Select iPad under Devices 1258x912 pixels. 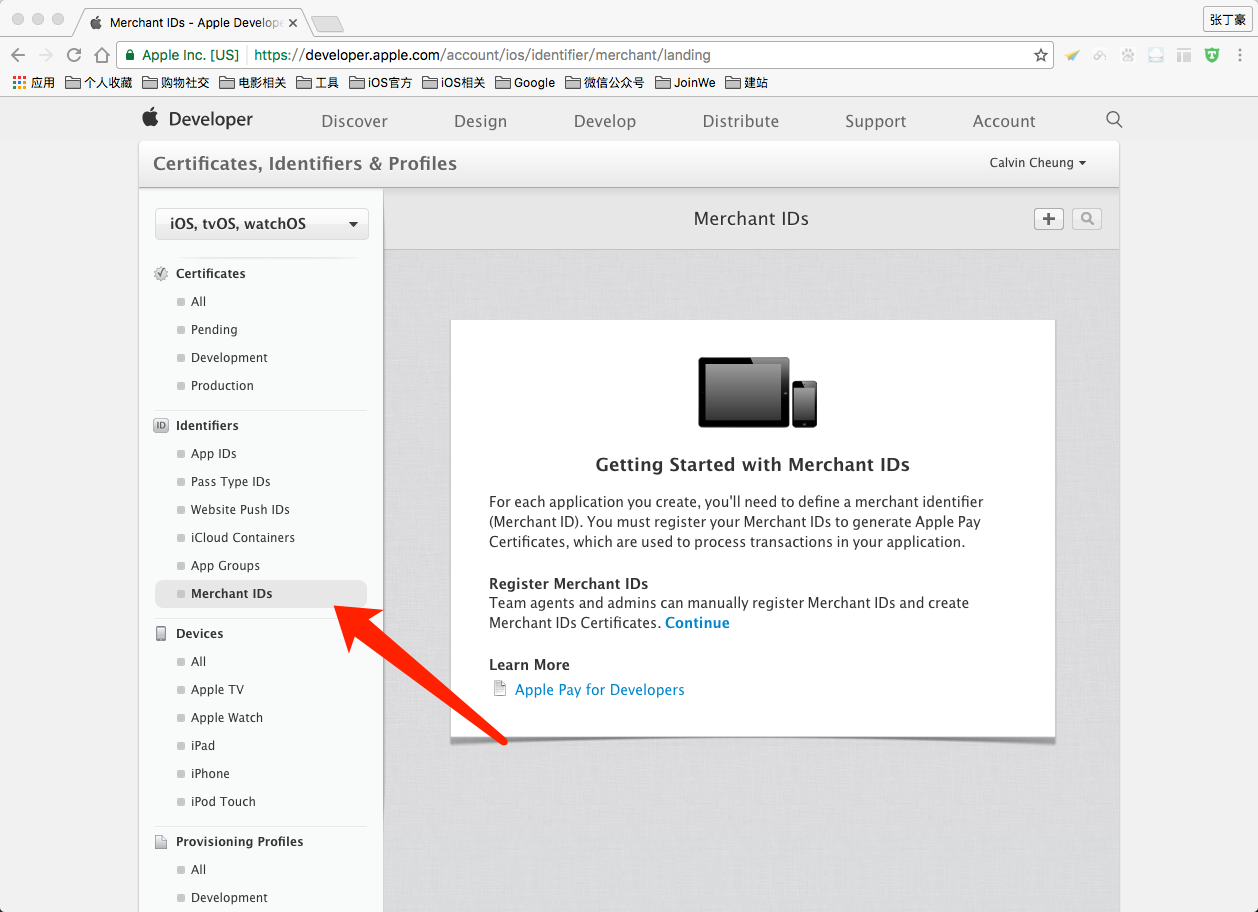203,745
